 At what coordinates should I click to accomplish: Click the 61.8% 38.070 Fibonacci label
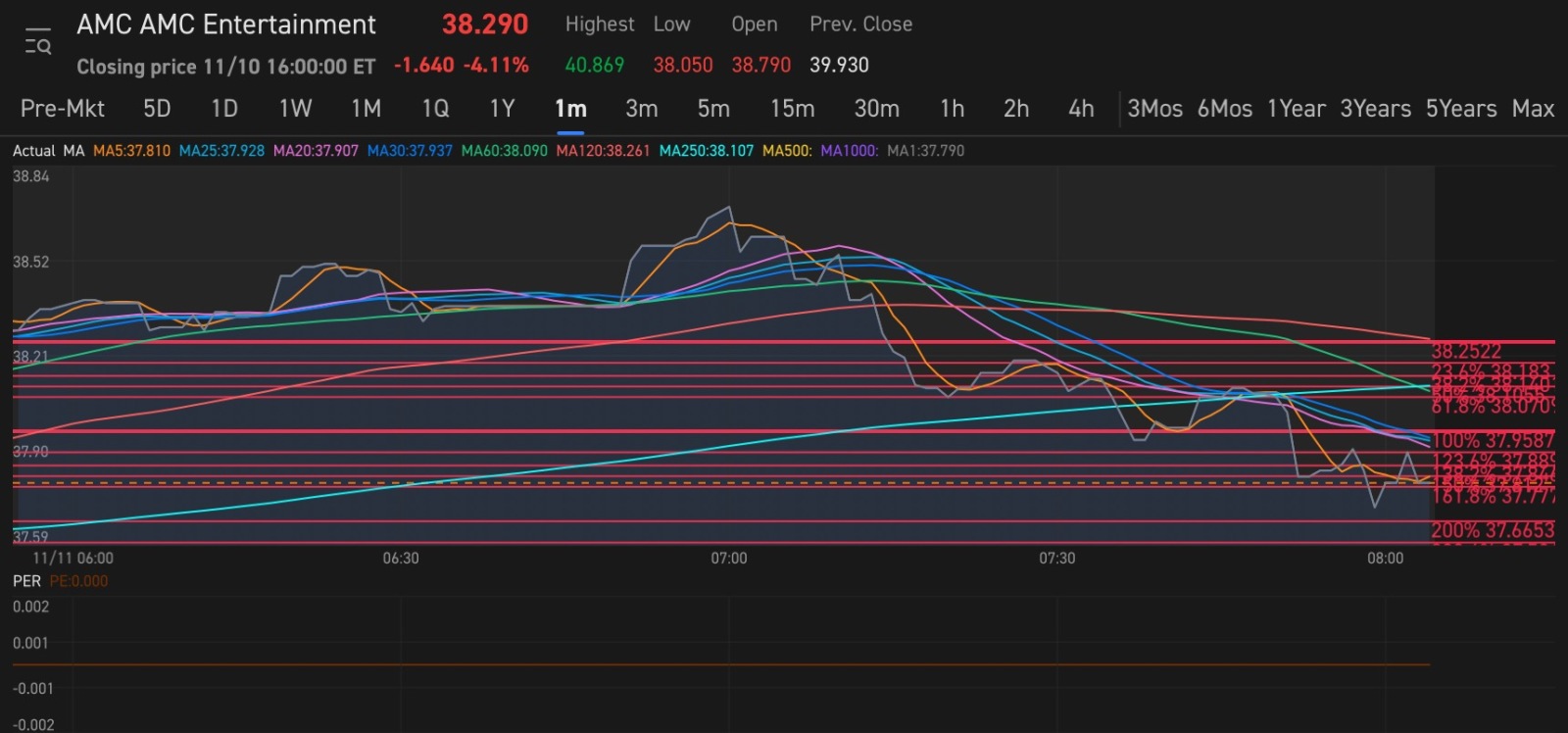coord(1494,405)
